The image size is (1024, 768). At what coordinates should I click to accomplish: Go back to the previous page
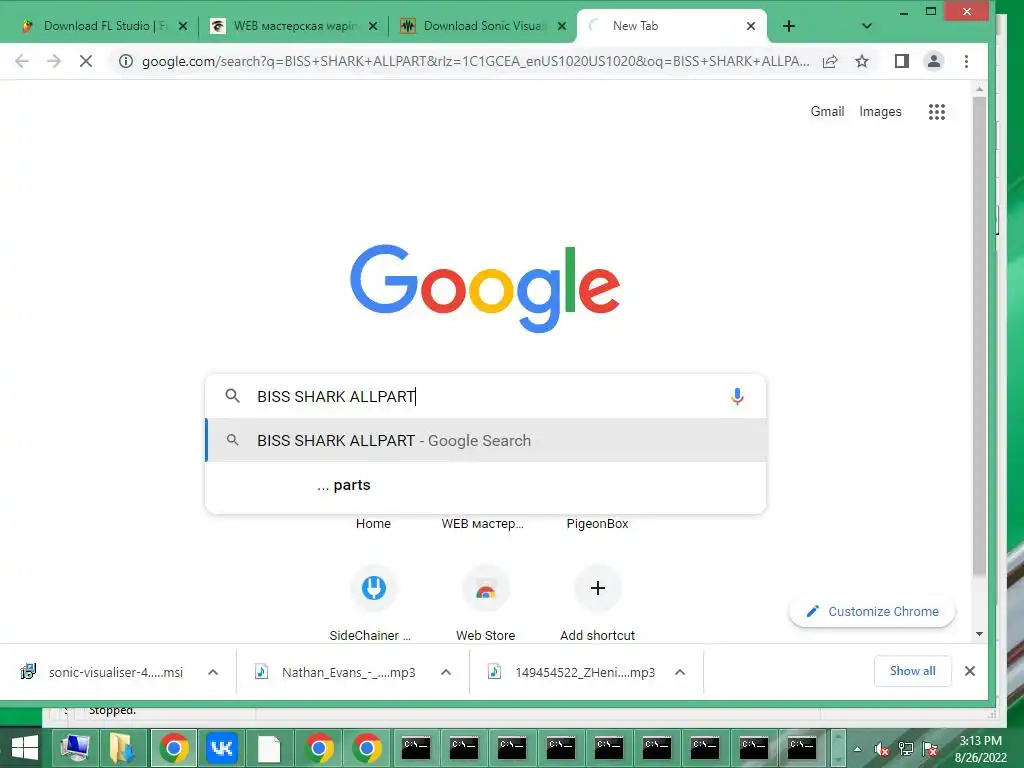(x=22, y=61)
